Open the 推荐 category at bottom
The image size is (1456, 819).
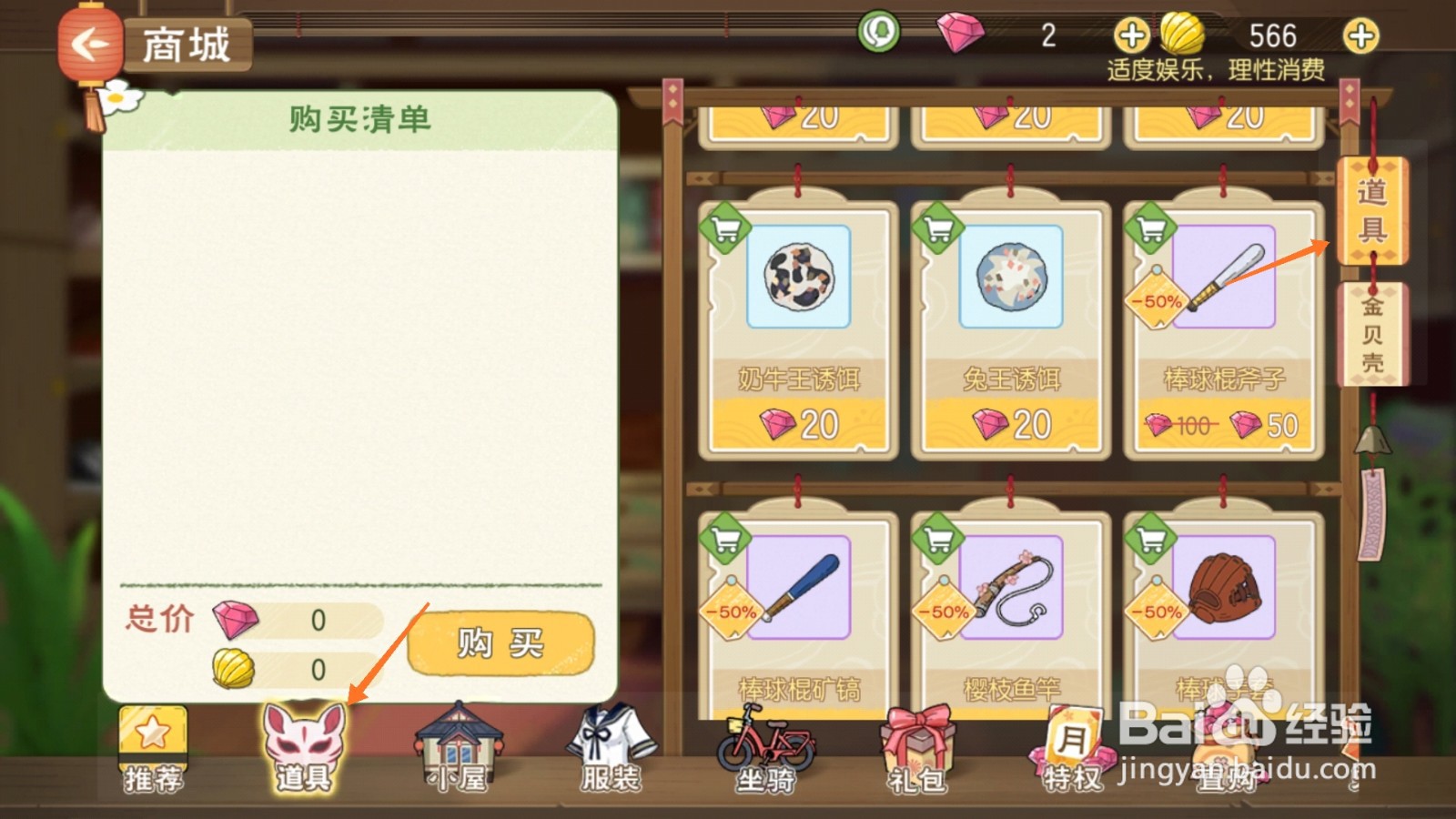(153, 750)
